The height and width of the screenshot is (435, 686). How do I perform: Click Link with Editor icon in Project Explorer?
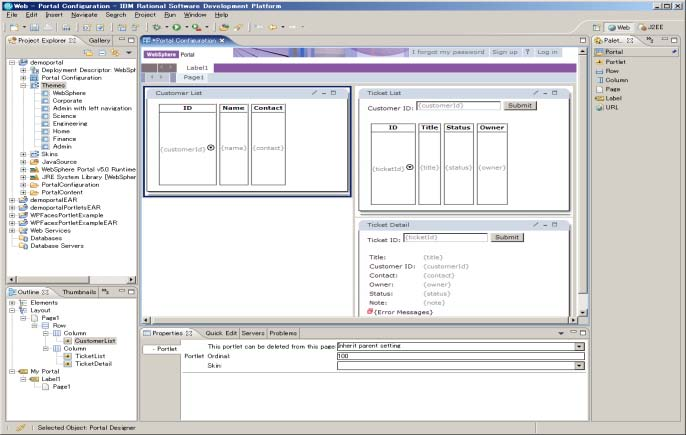tap(115, 53)
